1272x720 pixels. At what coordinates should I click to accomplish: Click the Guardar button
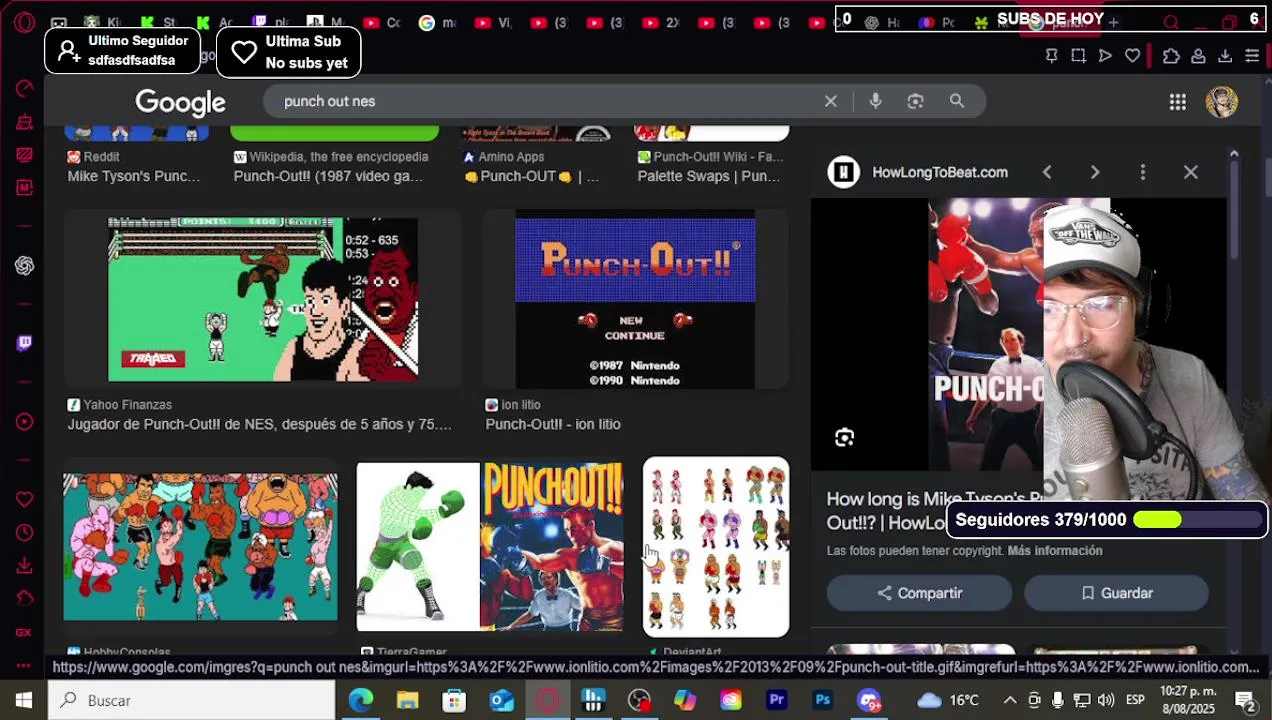coord(1116,593)
